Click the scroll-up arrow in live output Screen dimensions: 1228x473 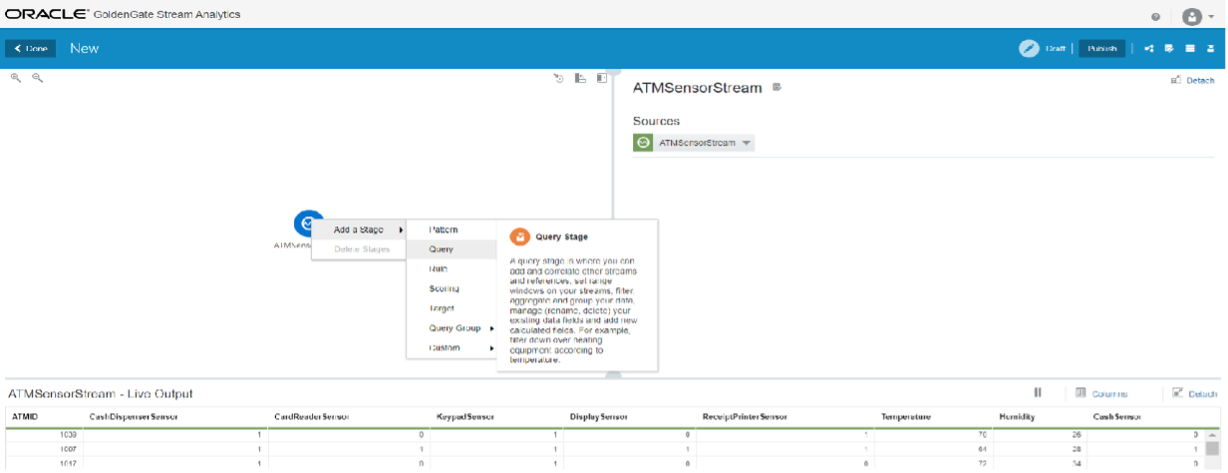tap(1212, 435)
